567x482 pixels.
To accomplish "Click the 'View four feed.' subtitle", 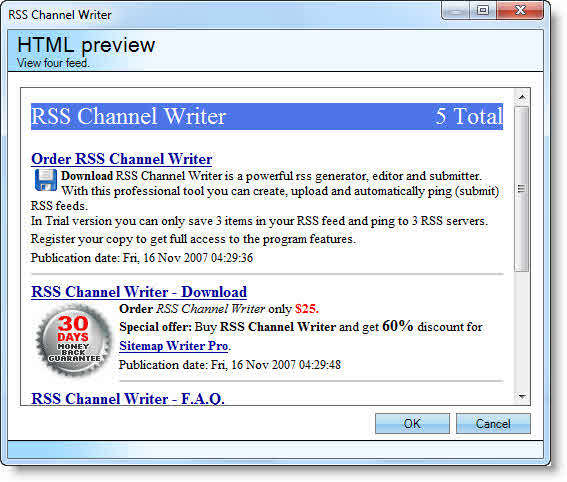I will pos(53,63).
